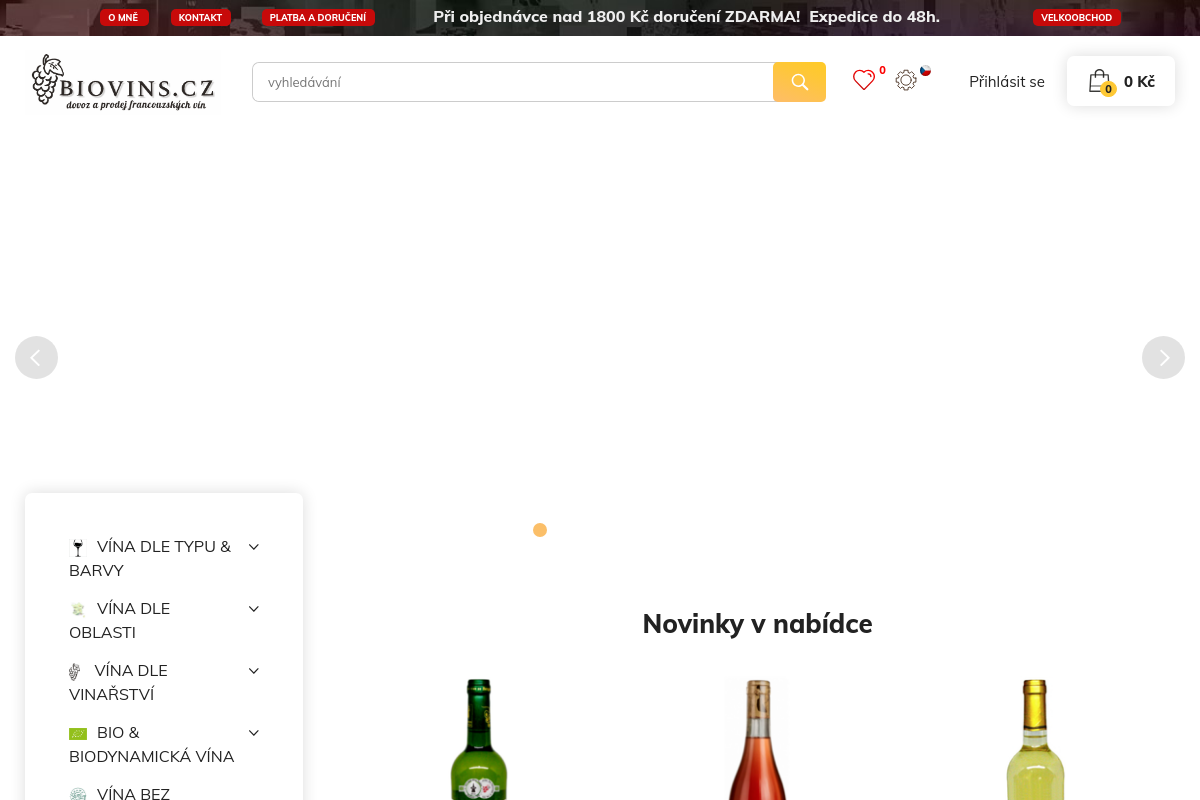
Task: Click the Přihlásit se login link
Action: tap(1006, 81)
